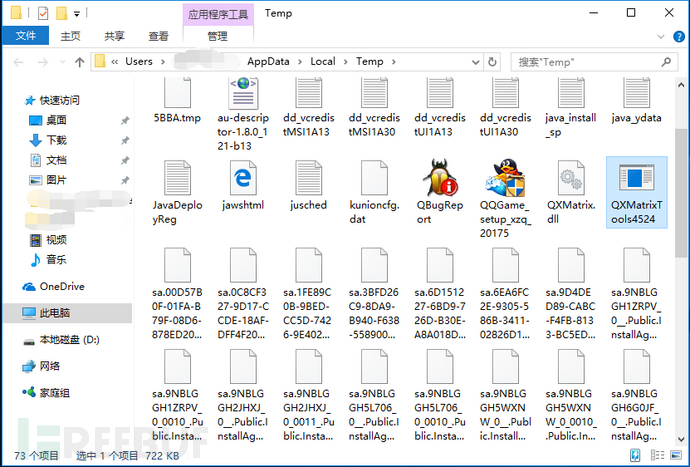Click the Up arrow navigation button
The height and width of the screenshot is (467, 690).
click(x=79, y=62)
